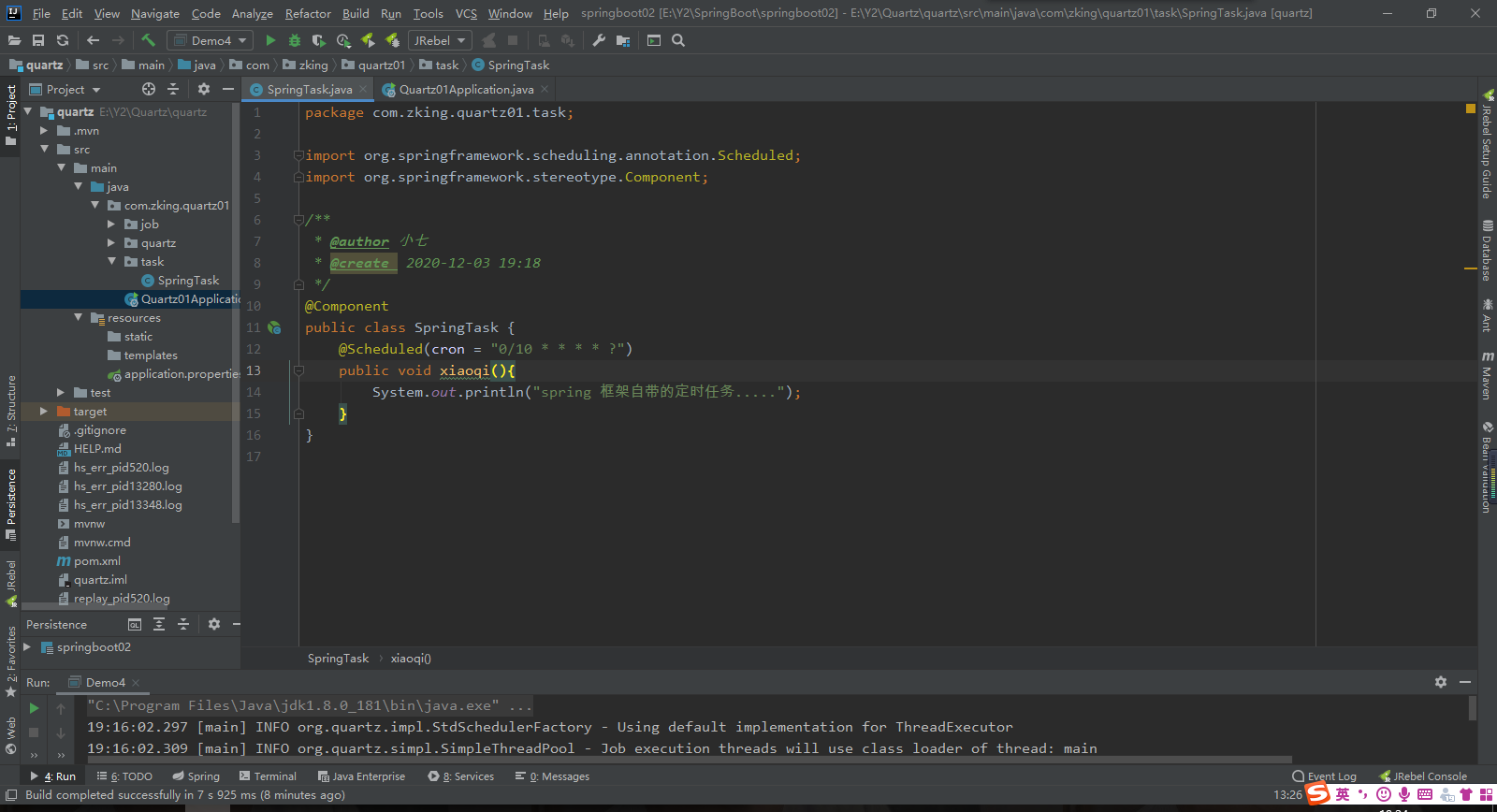Image resolution: width=1497 pixels, height=812 pixels.
Task: Expand the target folder
Action: 44,412
